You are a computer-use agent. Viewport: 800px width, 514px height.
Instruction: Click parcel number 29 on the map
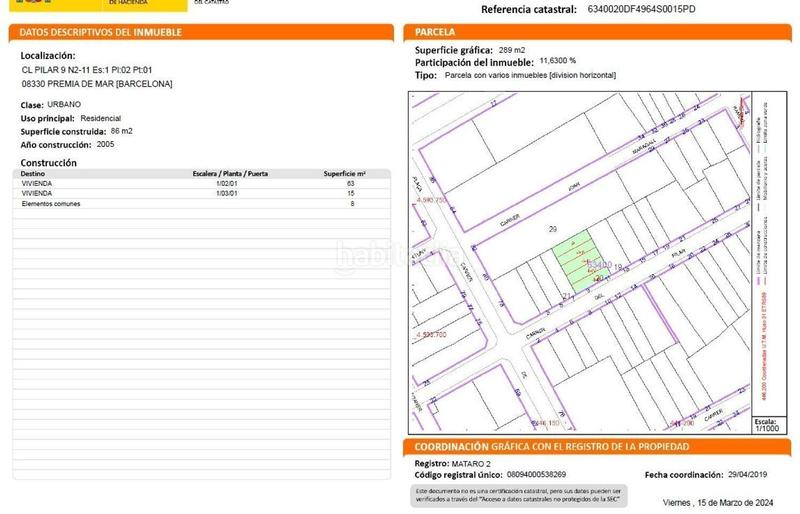click(553, 230)
